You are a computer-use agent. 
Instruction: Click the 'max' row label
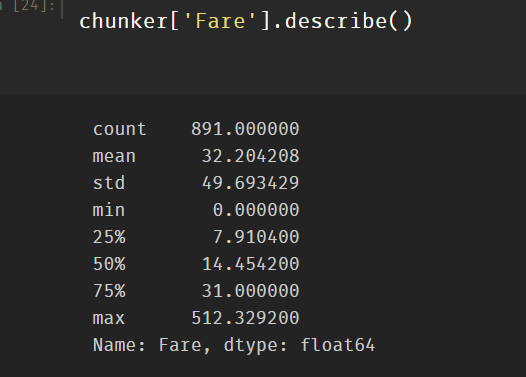[109, 318]
